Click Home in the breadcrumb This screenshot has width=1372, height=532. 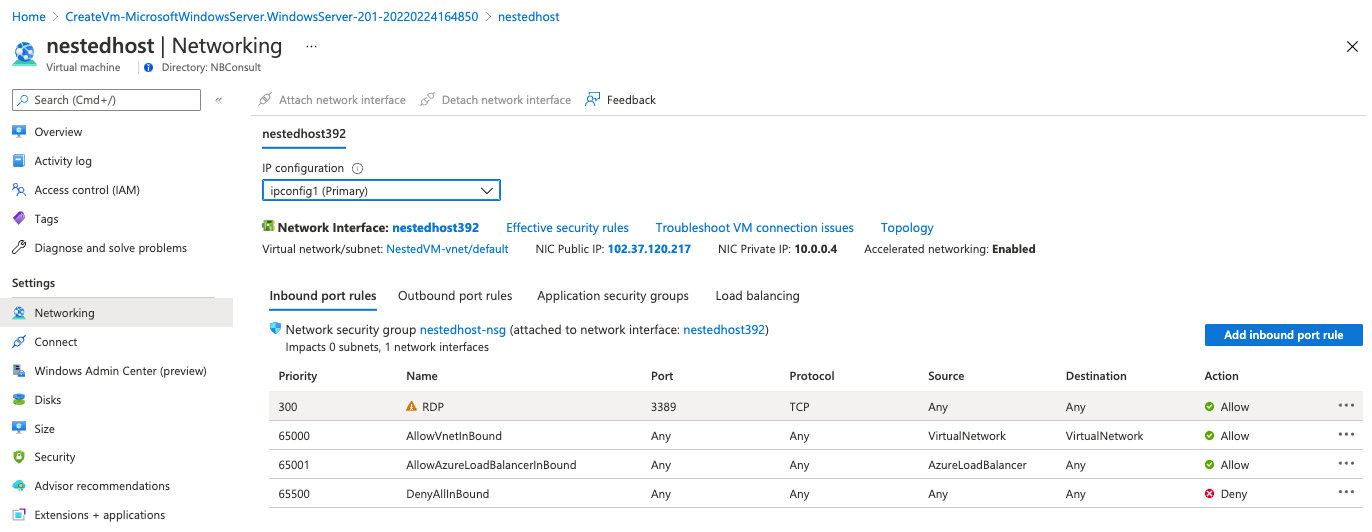tap(28, 17)
